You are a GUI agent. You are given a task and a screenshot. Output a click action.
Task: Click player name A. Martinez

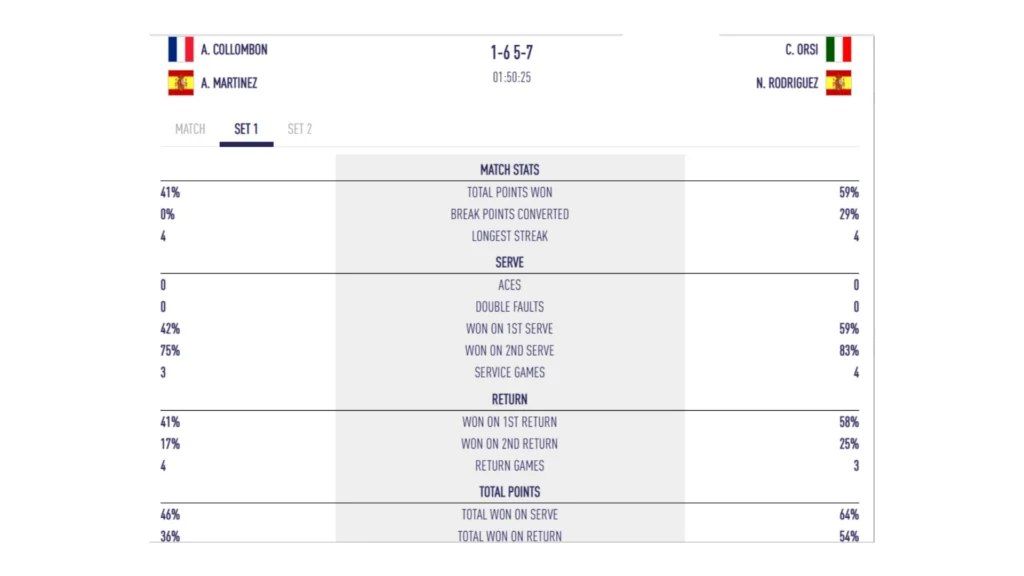pos(229,83)
